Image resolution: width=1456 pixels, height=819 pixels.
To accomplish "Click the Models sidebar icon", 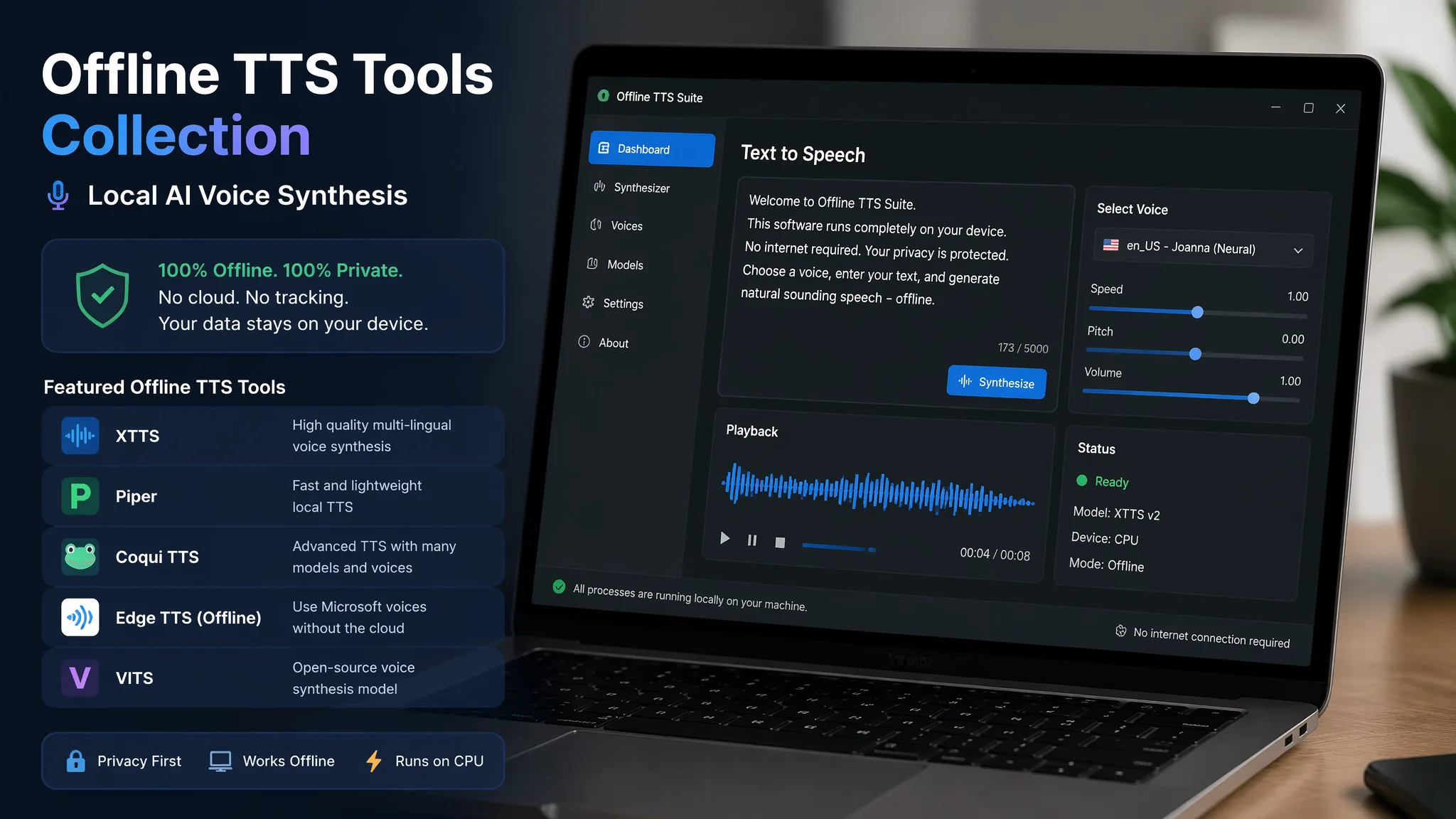I will [592, 264].
